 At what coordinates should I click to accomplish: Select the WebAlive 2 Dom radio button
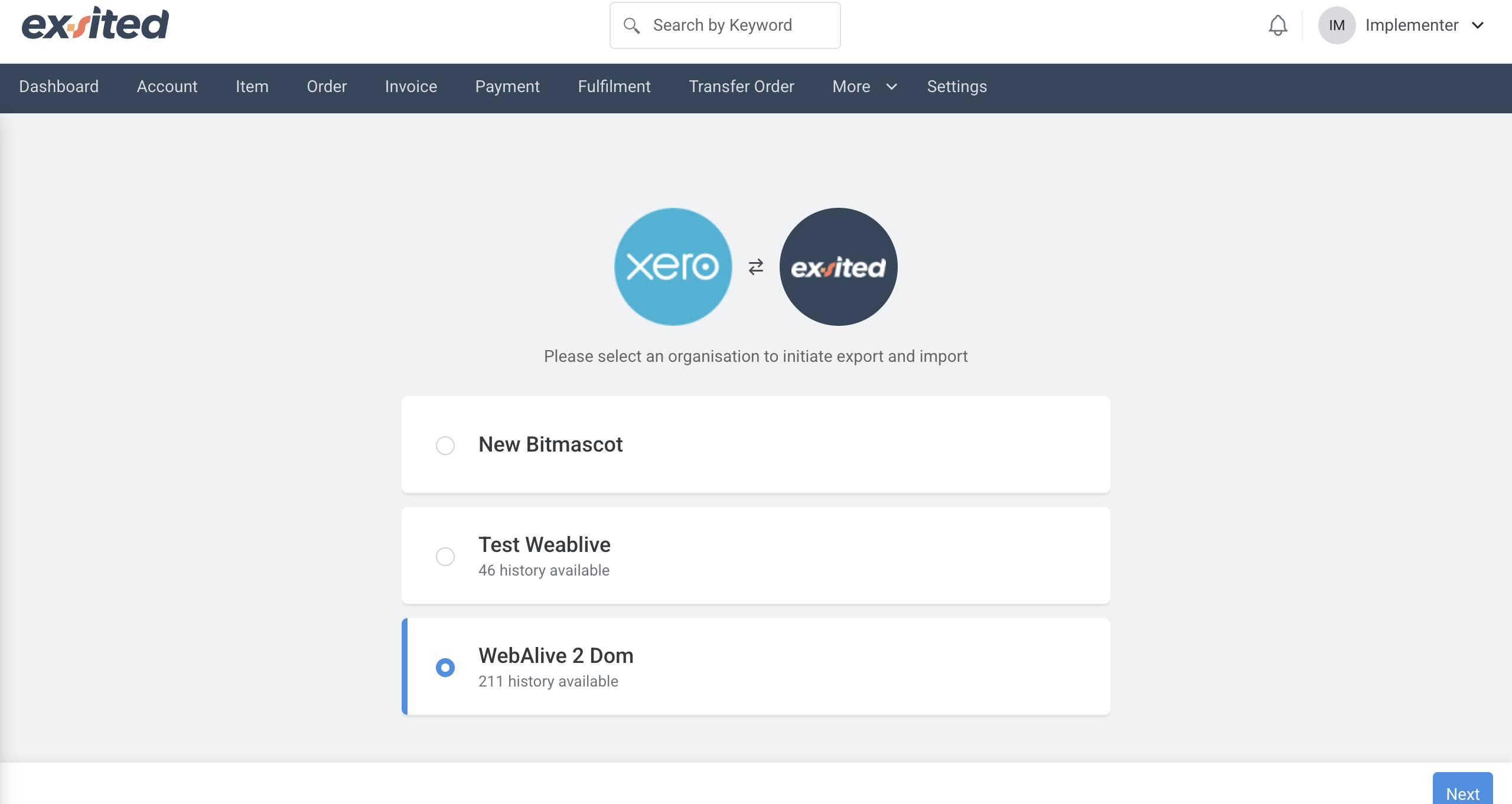coord(445,667)
